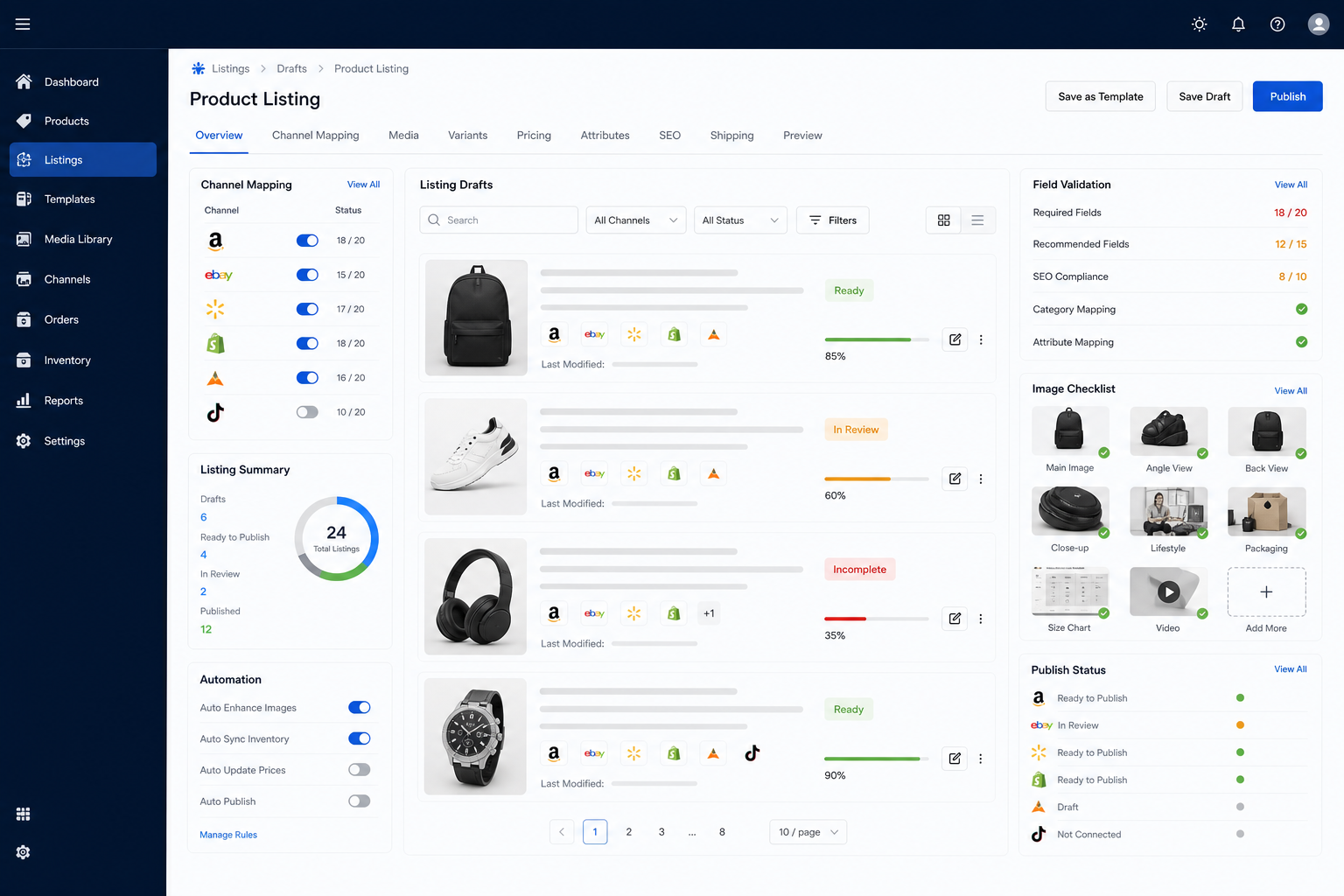Open the All Status dropdown

pyautogui.click(x=740, y=220)
